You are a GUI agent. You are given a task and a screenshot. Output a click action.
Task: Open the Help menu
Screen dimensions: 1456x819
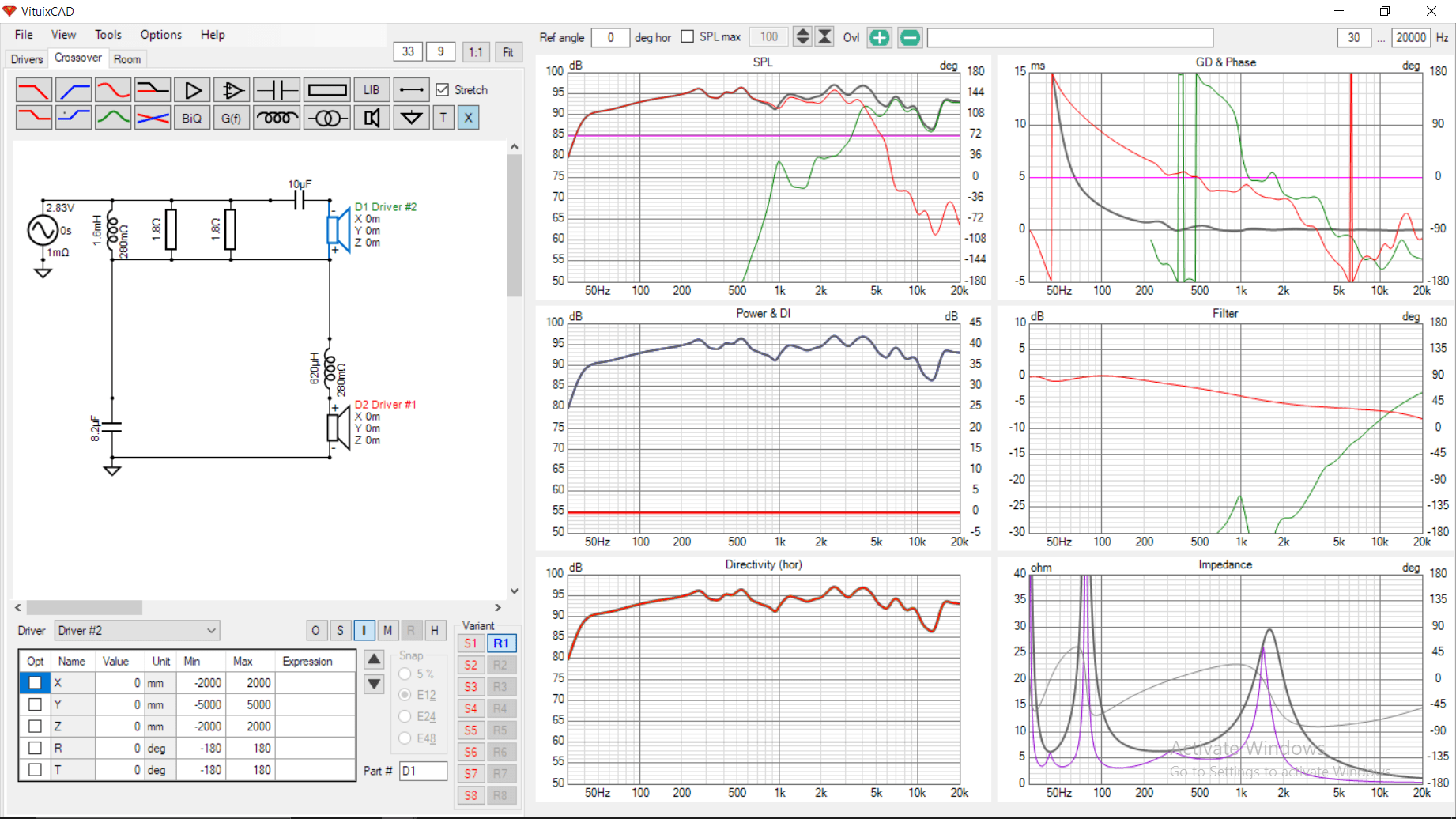pyautogui.click(x=213, y=35)
